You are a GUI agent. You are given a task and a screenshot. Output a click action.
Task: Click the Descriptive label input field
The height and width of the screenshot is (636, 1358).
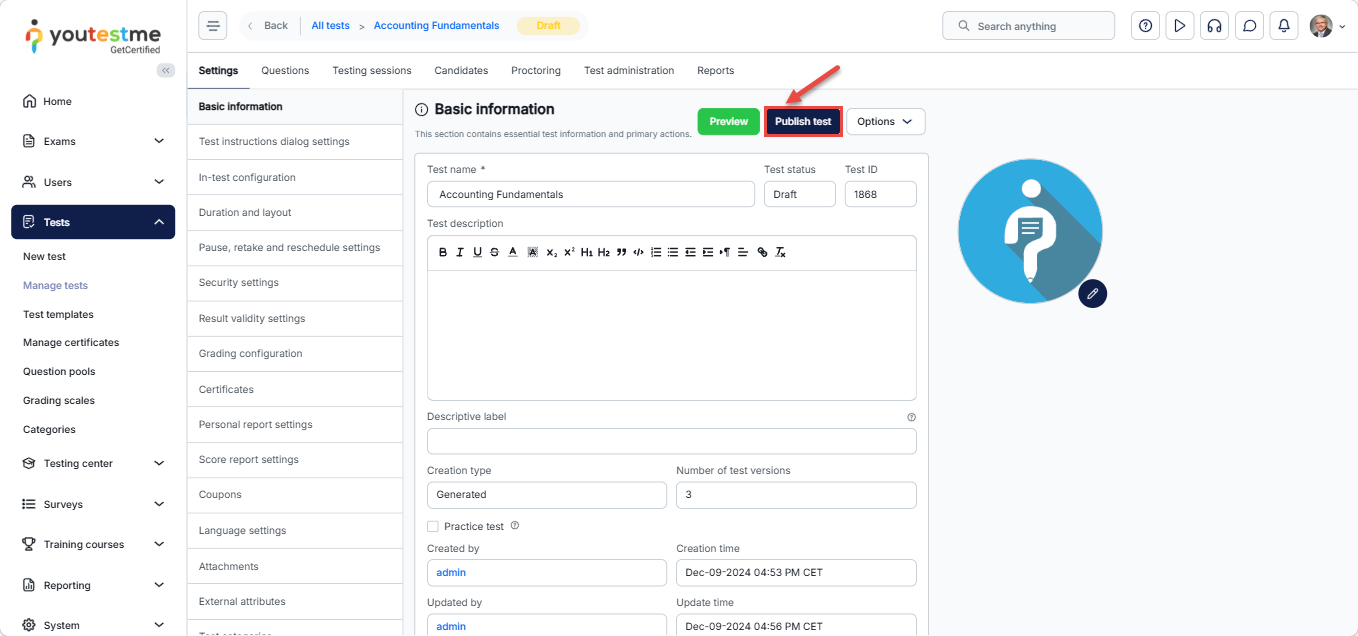tap(671, 441)
